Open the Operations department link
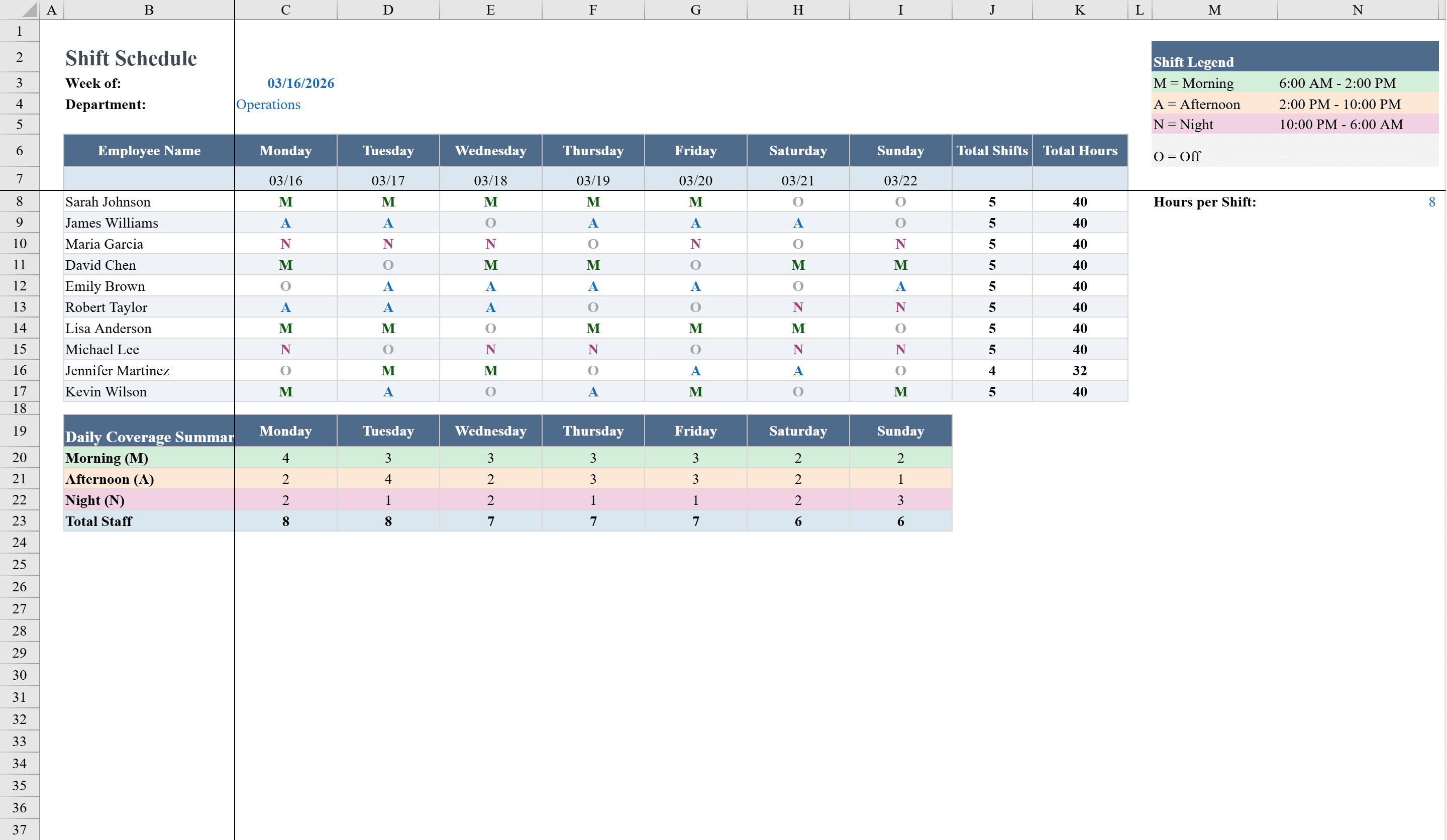The image size is (1447, 840). pyautogui.click(x=268, y=104)
